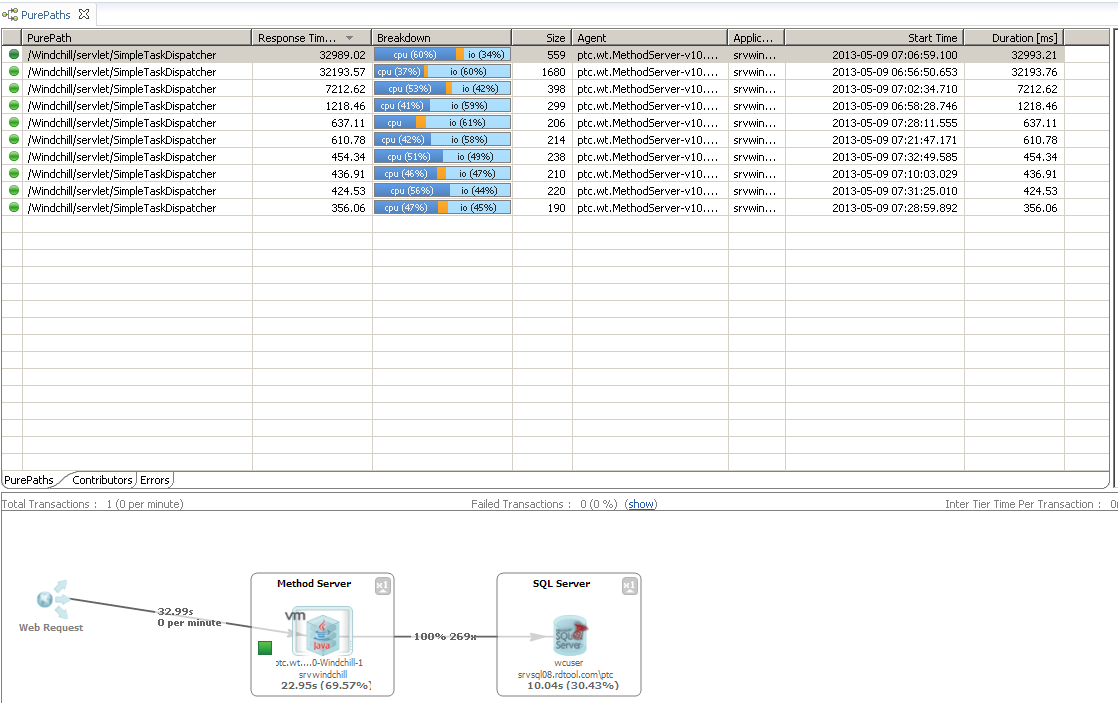Viewport: 1118px width, 703px height.
Task: Select PurePath name in the 637.11 row
Action: pos(122,123)
